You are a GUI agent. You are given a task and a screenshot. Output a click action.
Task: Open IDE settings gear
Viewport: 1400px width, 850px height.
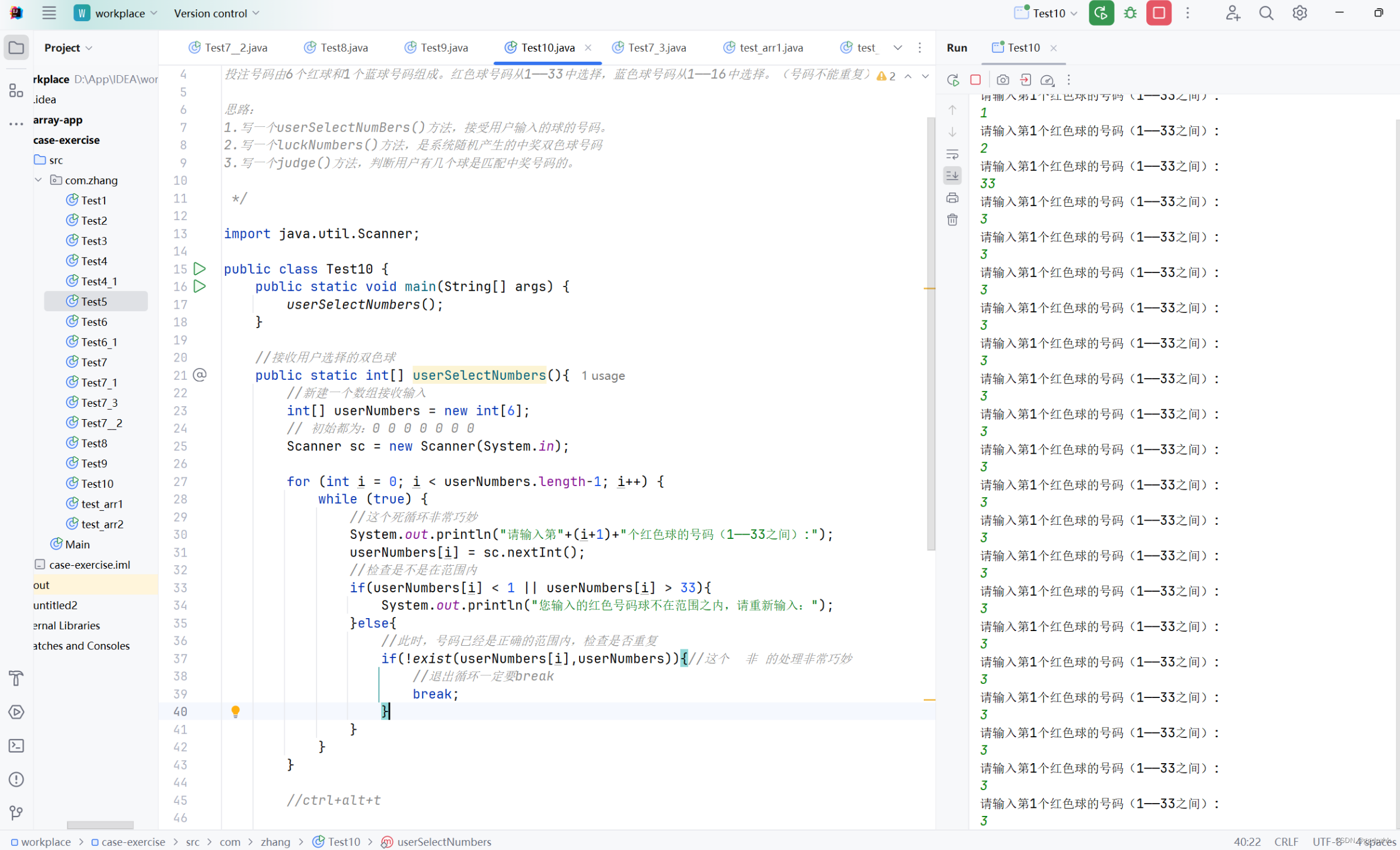[1300, 13]
